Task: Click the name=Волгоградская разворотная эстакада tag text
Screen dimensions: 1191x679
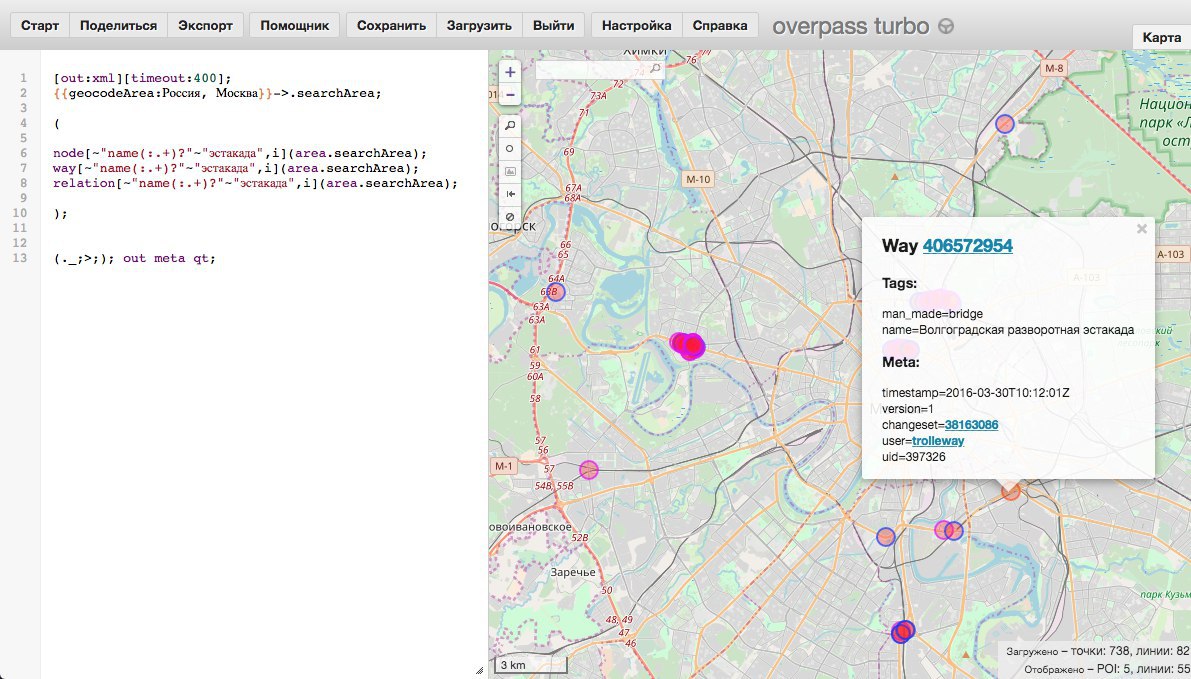Action: tap(1008, 330)
